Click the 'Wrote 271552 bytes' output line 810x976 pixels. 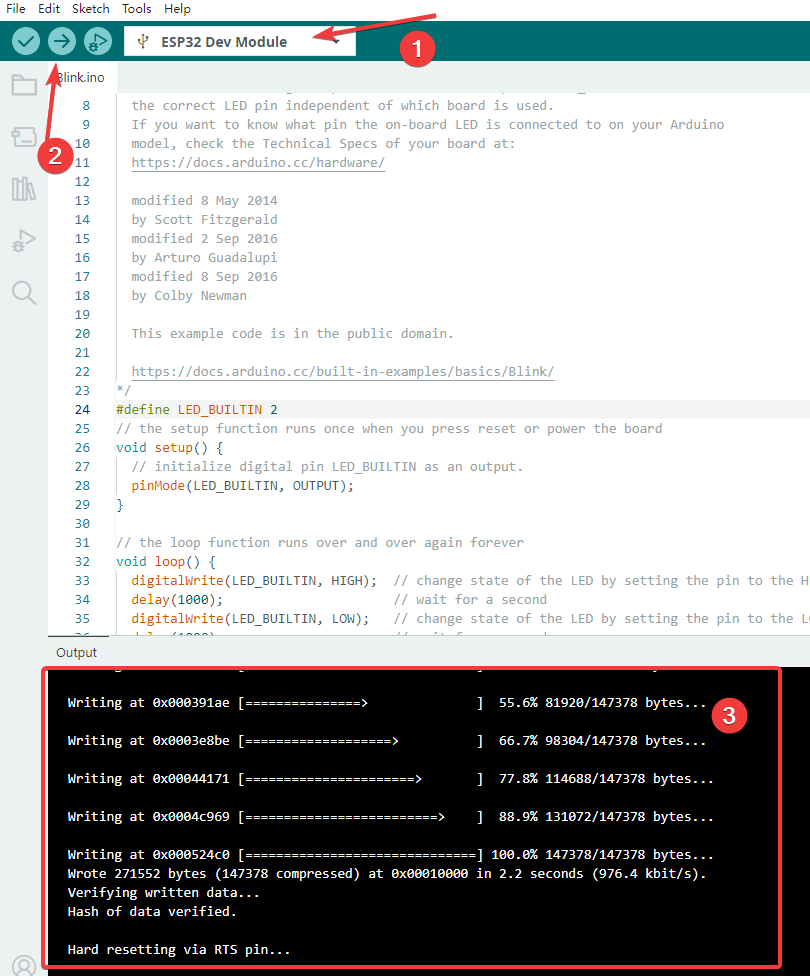pyautogui.click(x=387, y=873)
